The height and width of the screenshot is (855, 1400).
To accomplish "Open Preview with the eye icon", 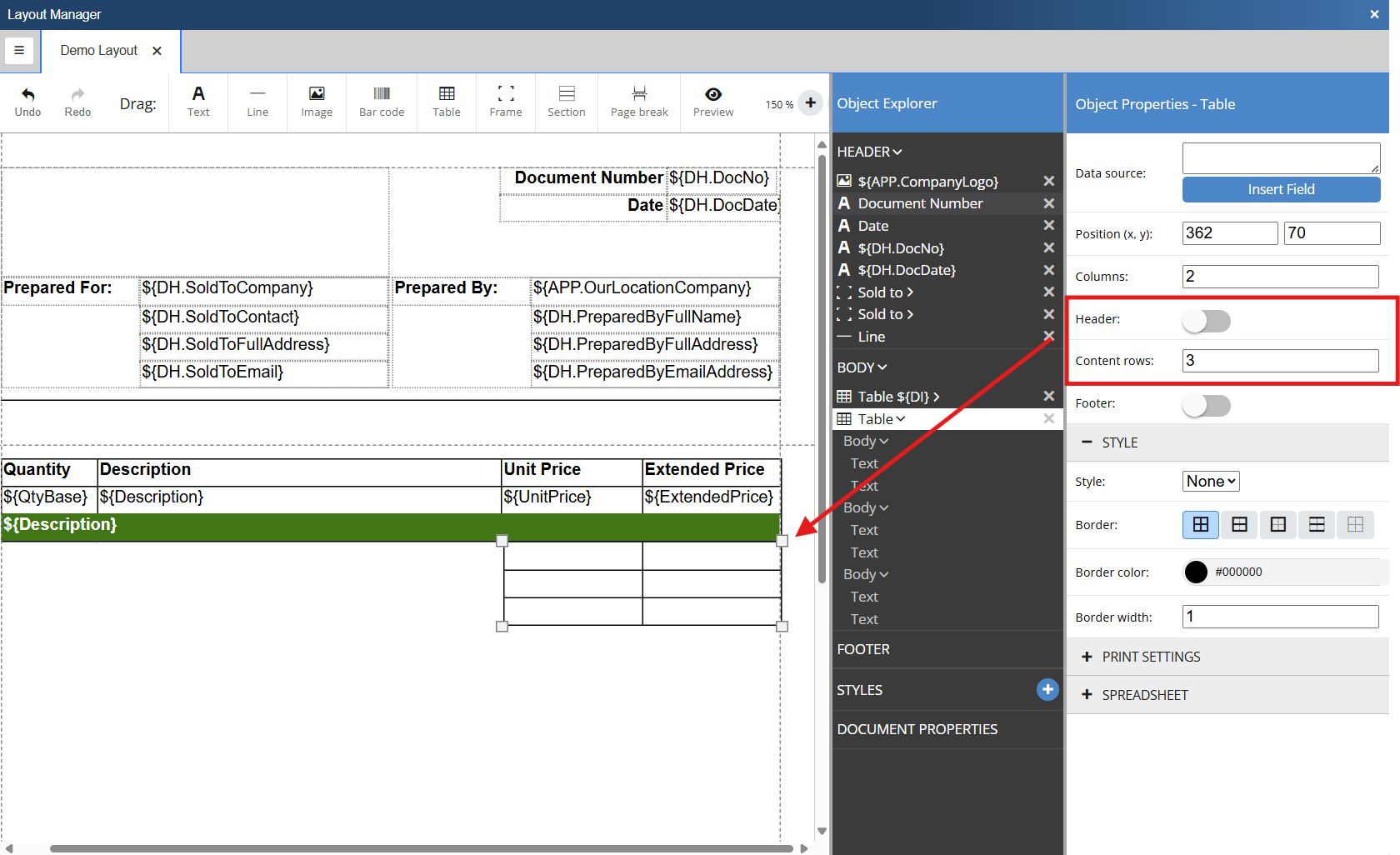I will coord(712,95).
